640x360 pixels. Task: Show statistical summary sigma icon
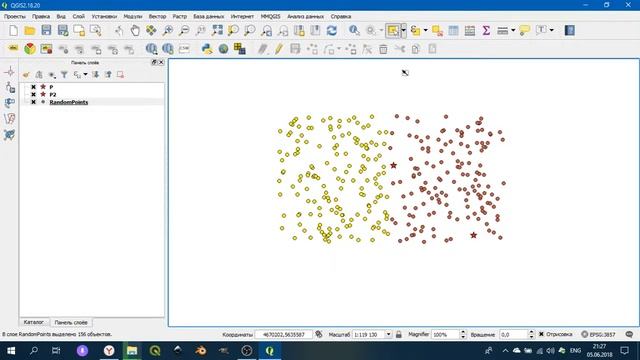click(486, 31)
